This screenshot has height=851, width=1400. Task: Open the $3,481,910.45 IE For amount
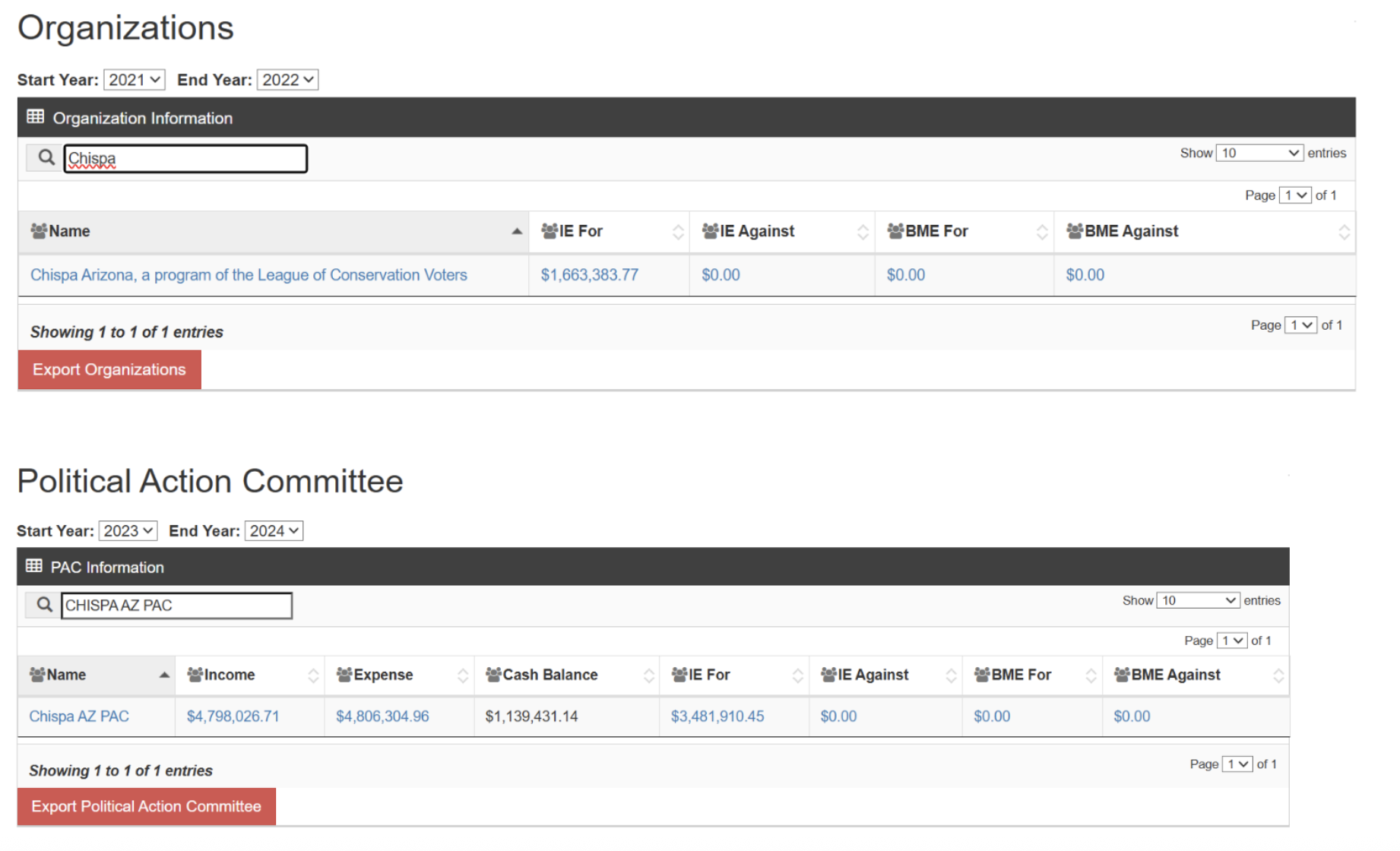click(717, 717)
